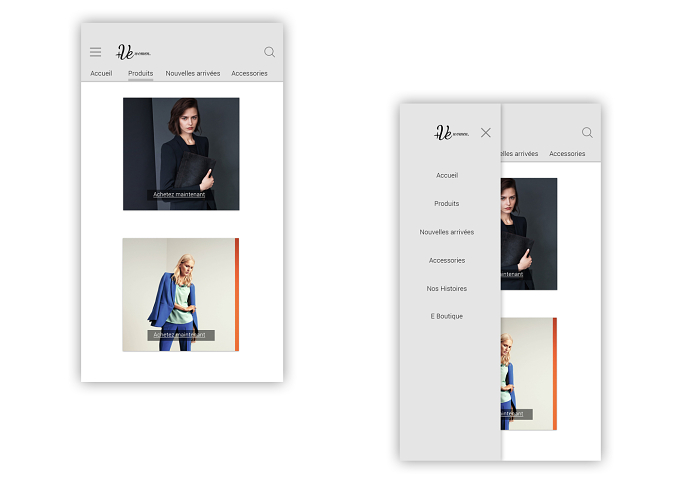This screenshot has width=680, height=486.
Task: Click the search icon in left mockup
Action: [270, 52]
